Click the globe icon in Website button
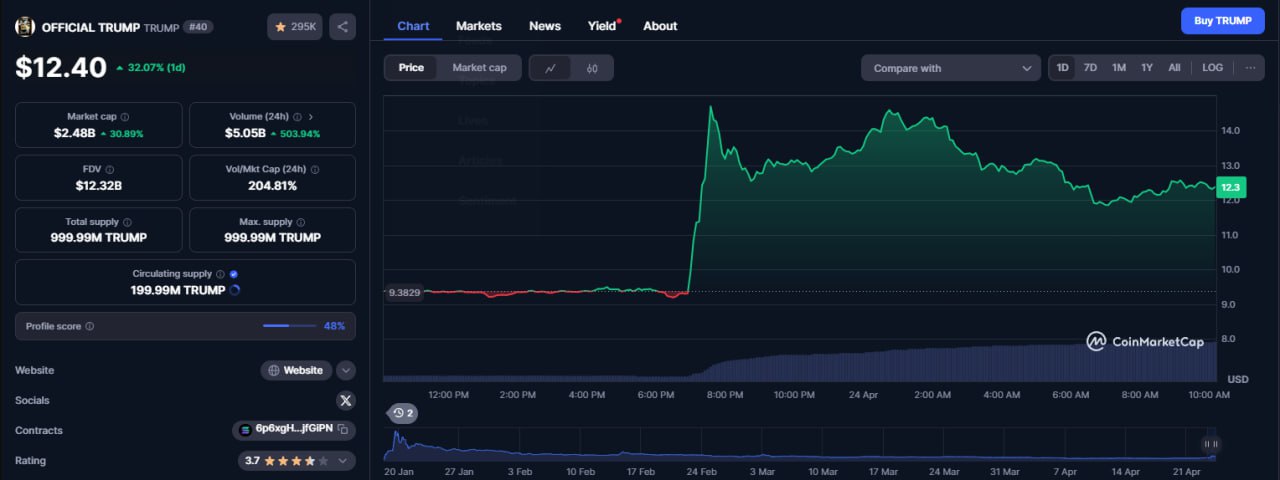 click(x=275, y=370)
